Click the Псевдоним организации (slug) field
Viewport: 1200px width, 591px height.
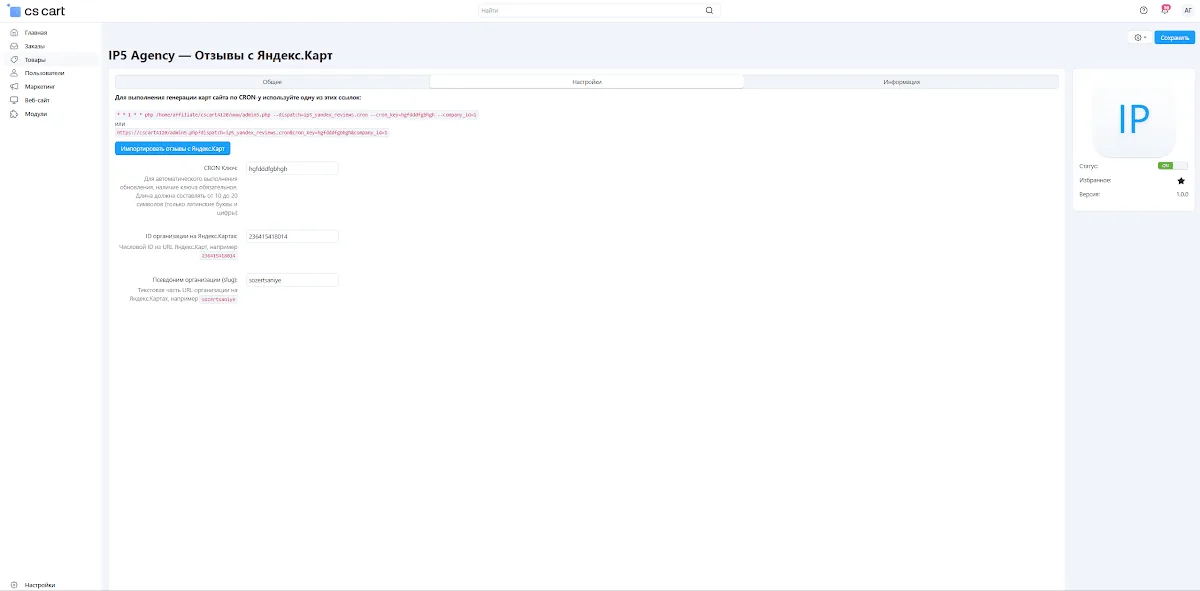(x=292, y=280)
